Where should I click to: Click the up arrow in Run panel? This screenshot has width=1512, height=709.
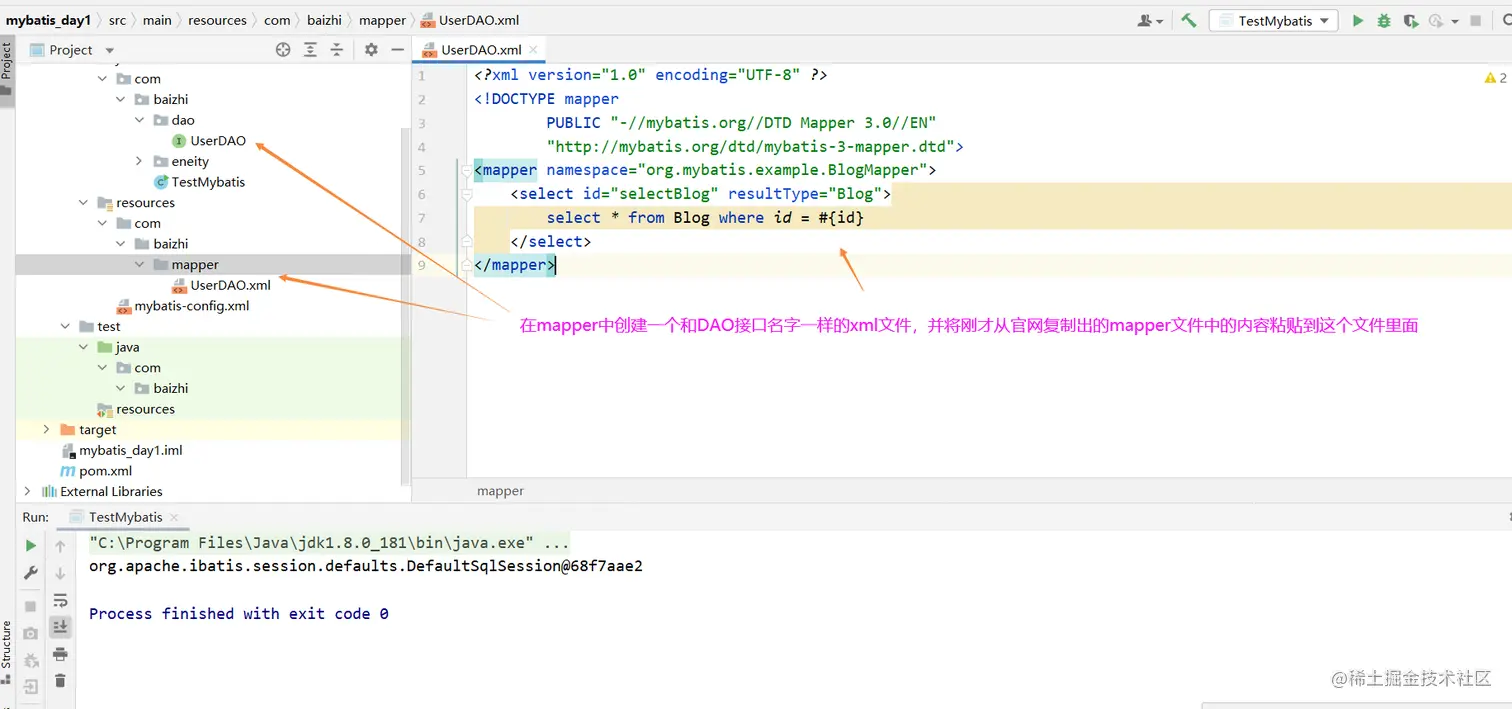(60, 546)
